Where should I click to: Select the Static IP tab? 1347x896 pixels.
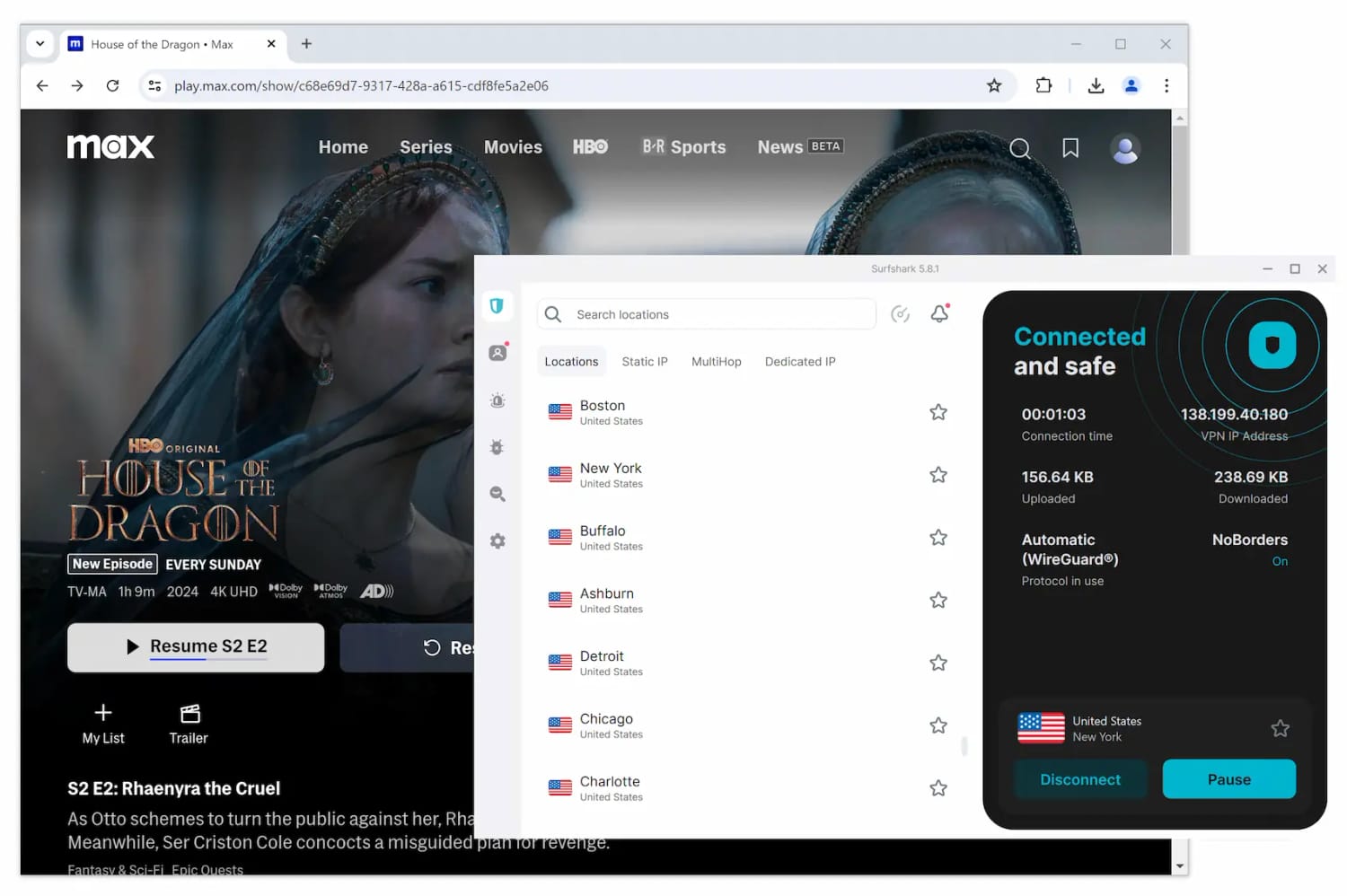click(x=645, y=362)
